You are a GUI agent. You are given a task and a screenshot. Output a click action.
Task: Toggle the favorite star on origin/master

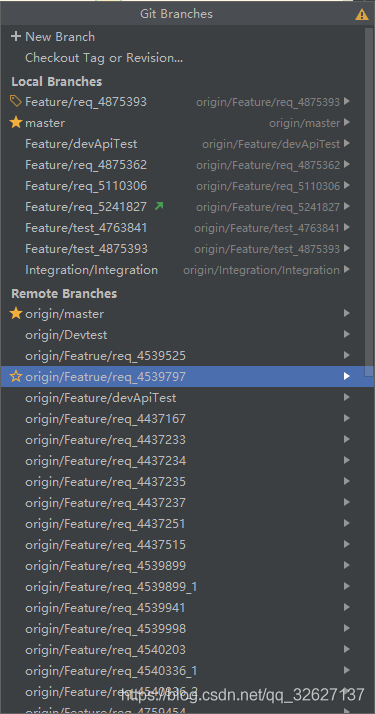click(16, 313)
